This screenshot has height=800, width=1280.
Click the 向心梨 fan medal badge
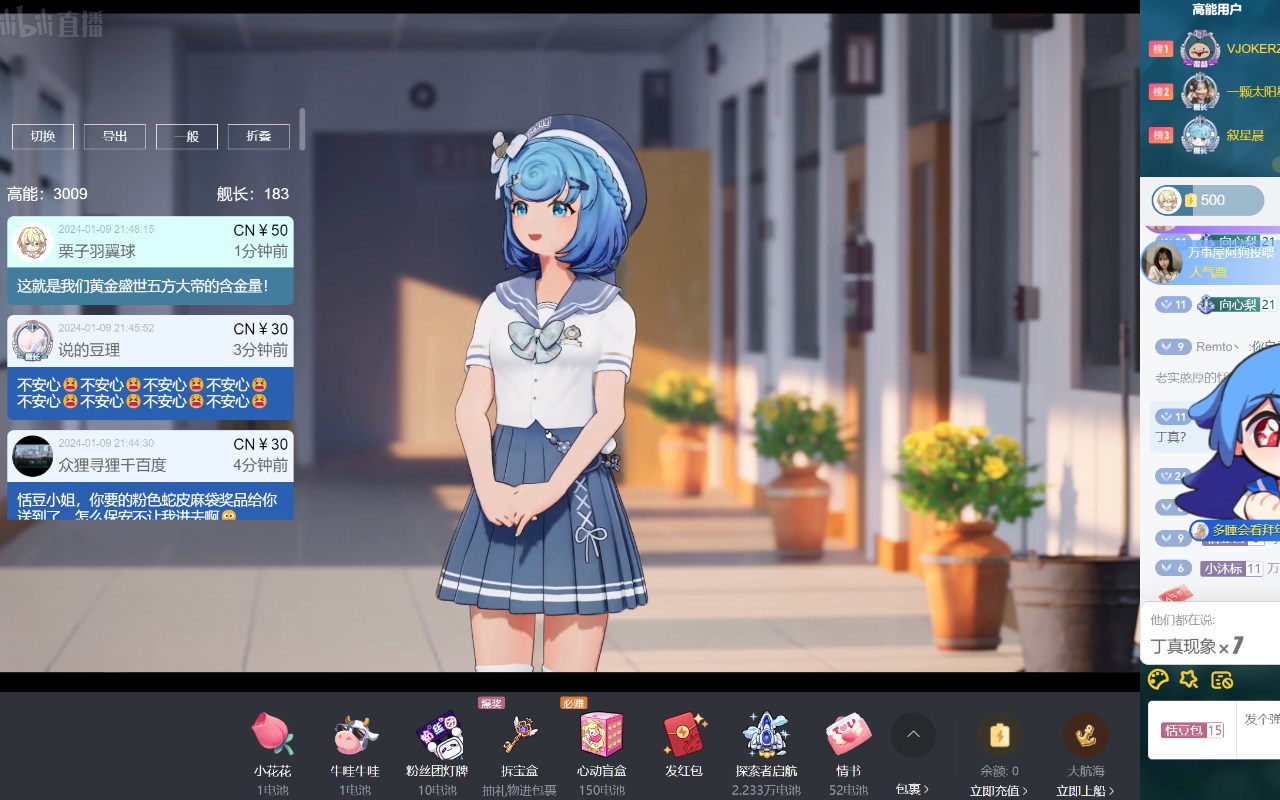point(1236,305)
